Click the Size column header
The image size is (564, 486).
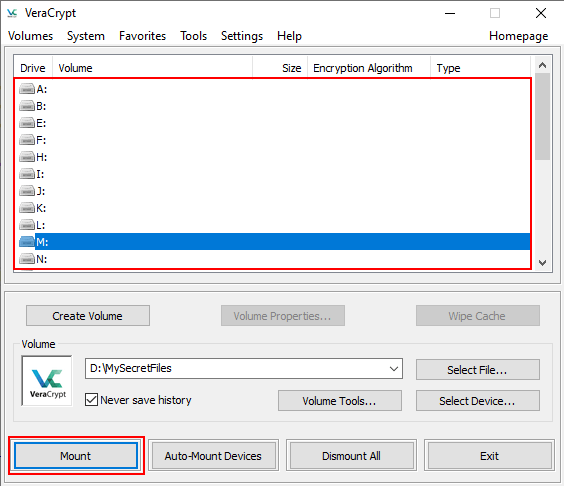click(x=280, y=68)
